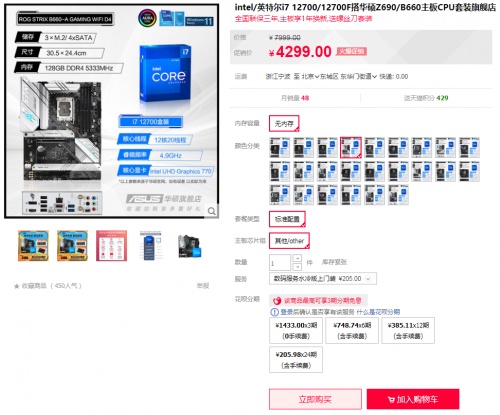Screen dimensions: 500x415
Task: Select the 无内存 memory option
Action: [x=284, y=124]
